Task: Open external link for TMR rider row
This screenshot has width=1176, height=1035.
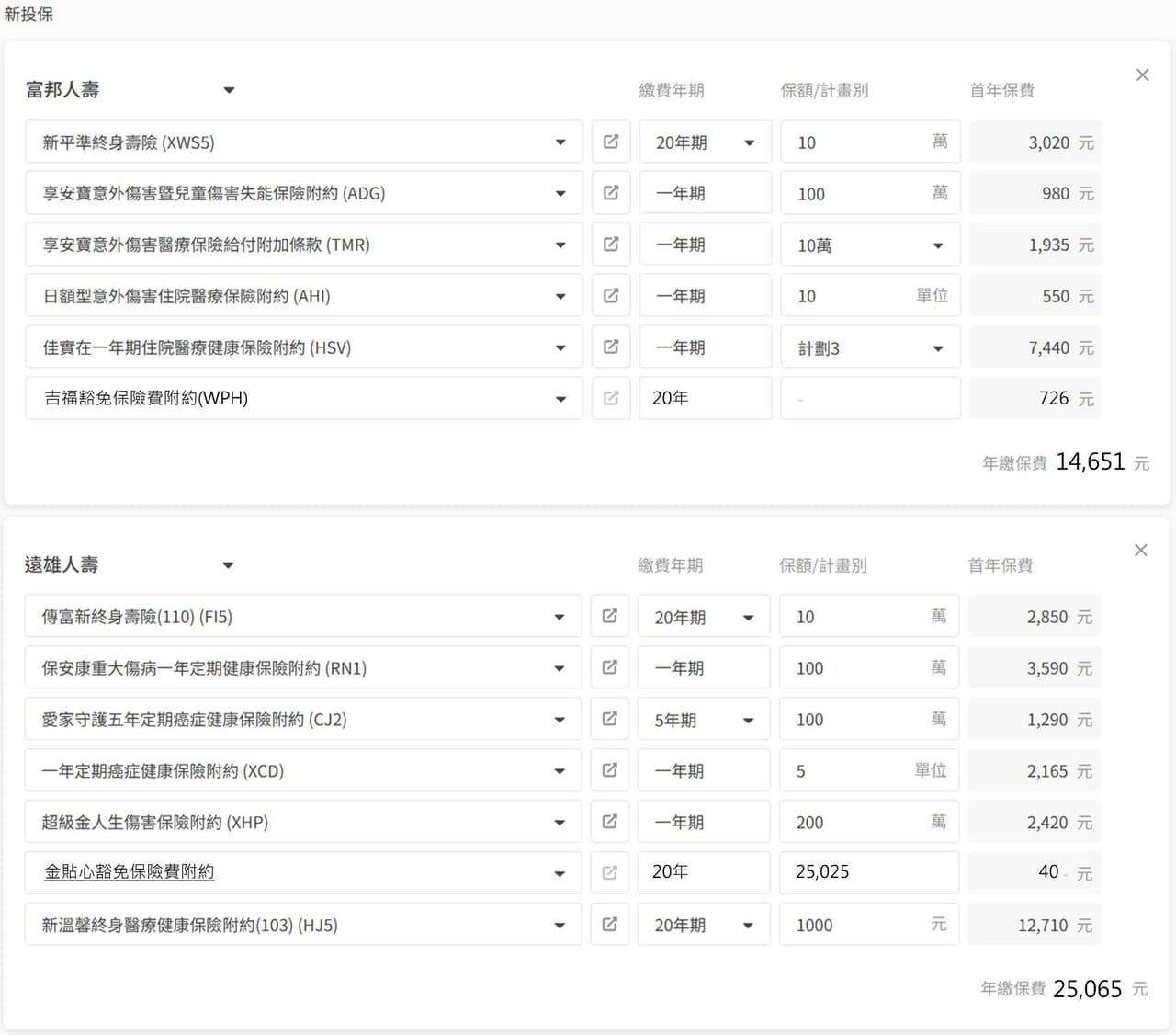Action: click(611, 245)
